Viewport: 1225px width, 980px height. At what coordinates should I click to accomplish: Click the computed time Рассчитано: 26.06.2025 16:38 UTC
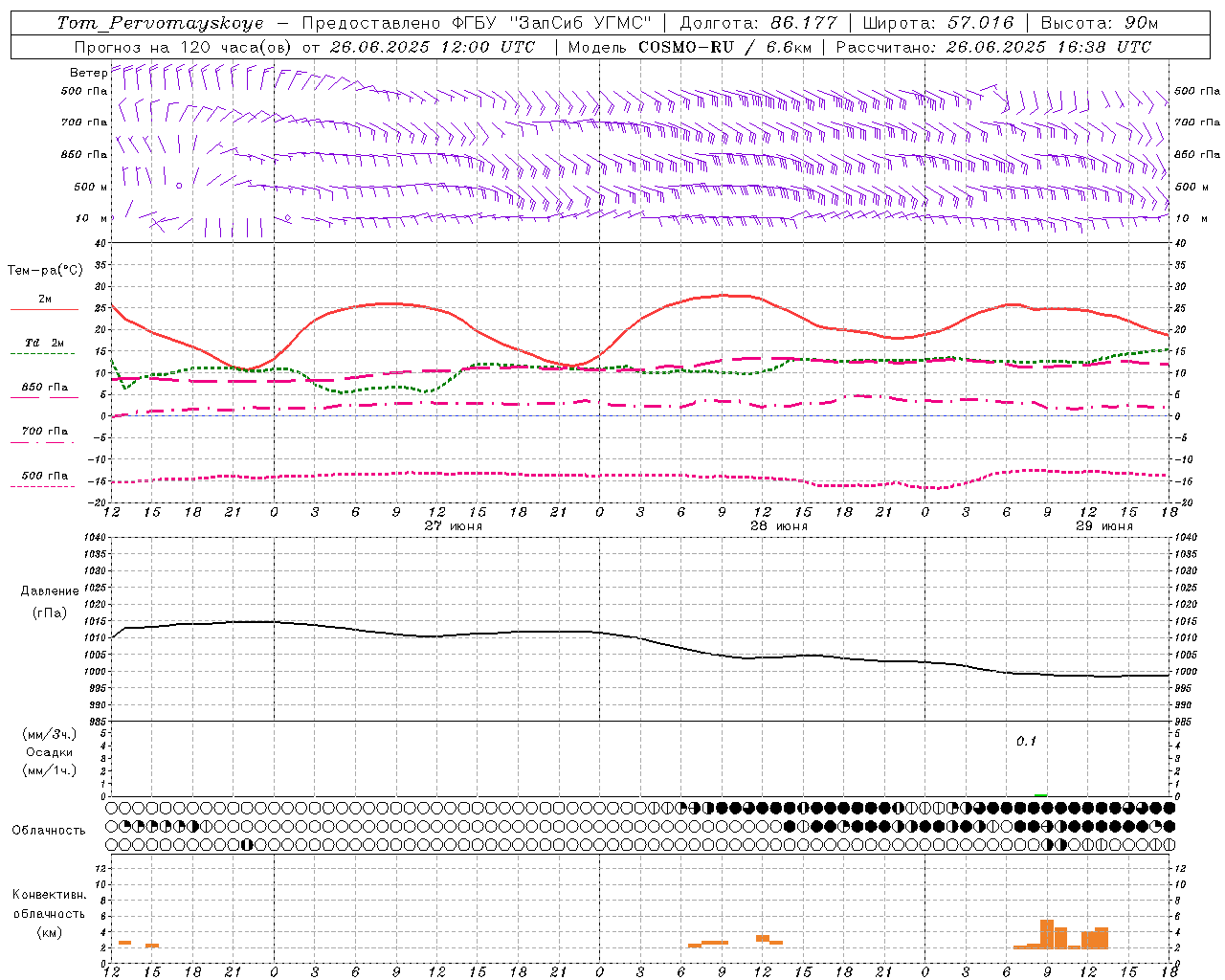(x=993, y=47)
